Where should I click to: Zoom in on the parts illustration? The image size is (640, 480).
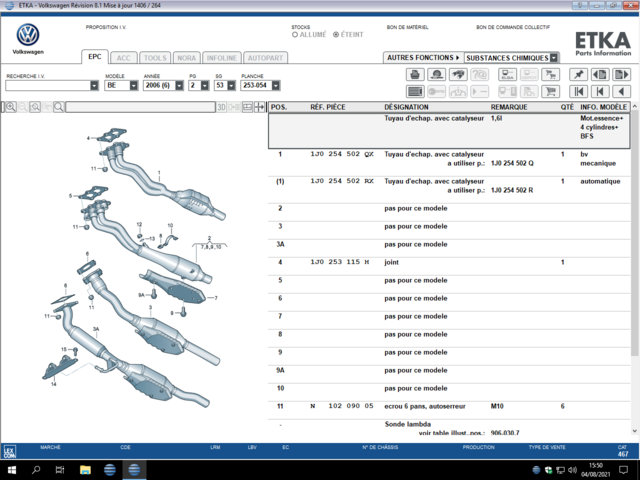[11, 107]
